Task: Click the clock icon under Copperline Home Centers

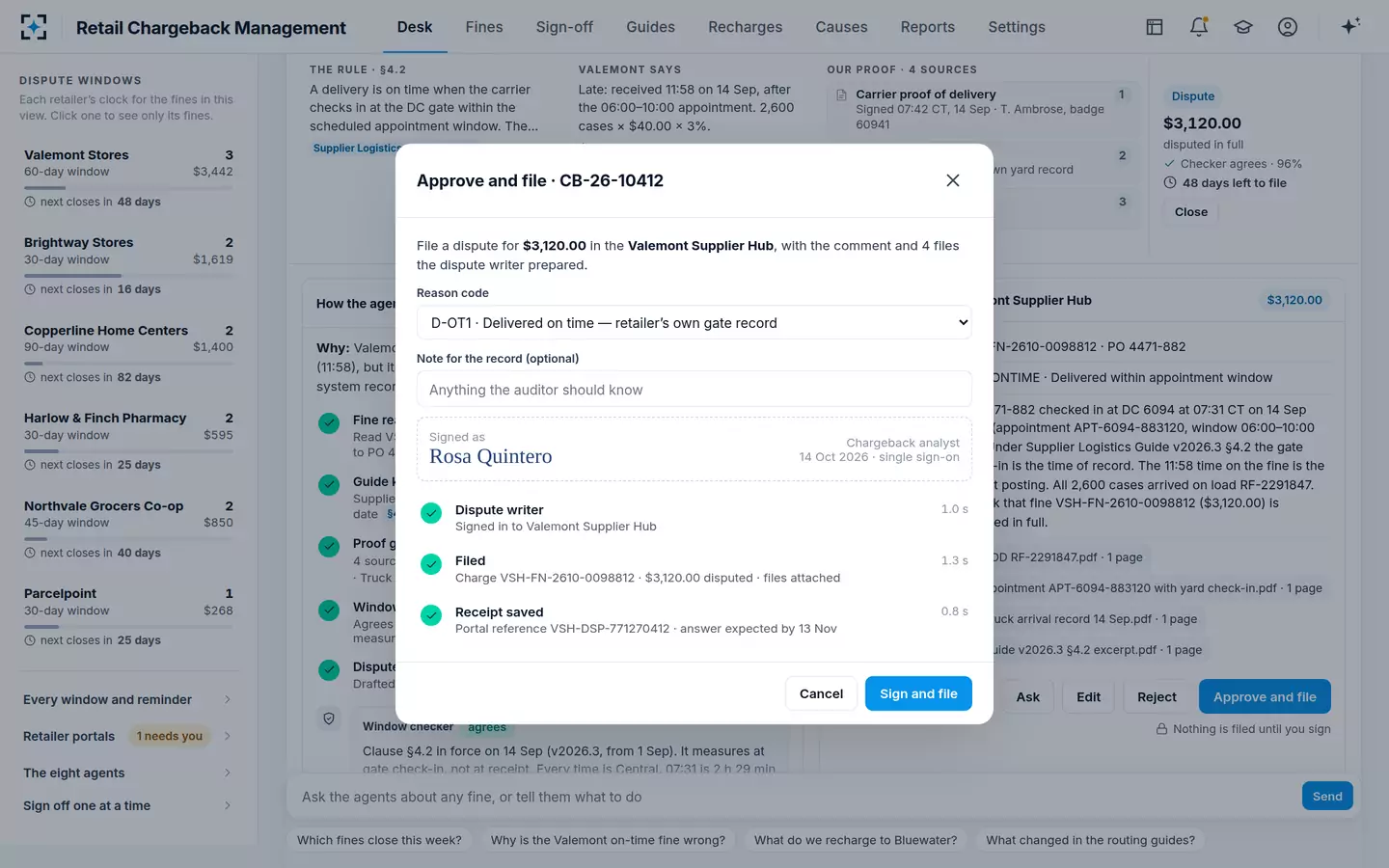Action: 30,377
